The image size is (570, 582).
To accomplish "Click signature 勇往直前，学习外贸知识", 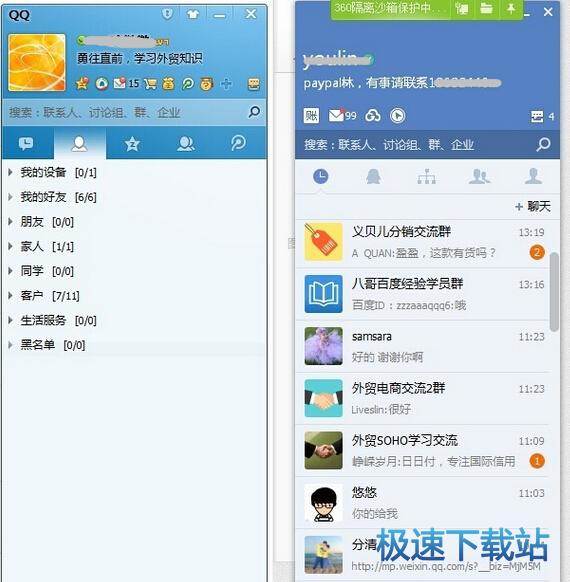I will pyautogui.click(x=140, y=58).
